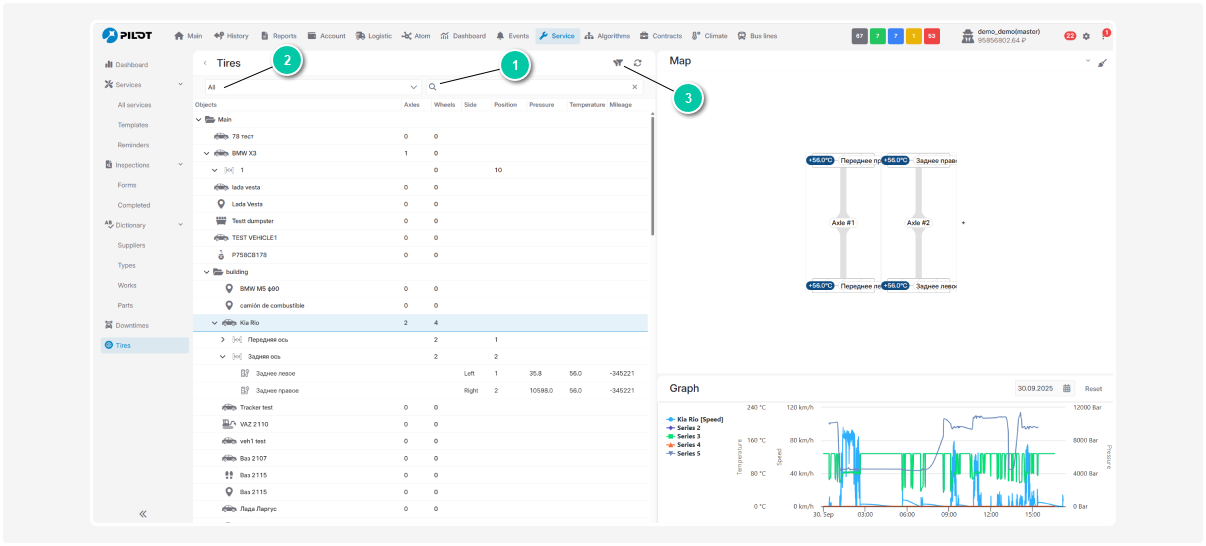The image size is (1206, 546).
Task: Collapse the building folder group
Action: point(207,271)
